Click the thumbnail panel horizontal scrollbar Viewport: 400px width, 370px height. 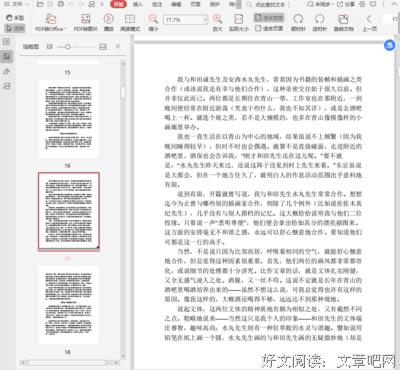point(67,362)
